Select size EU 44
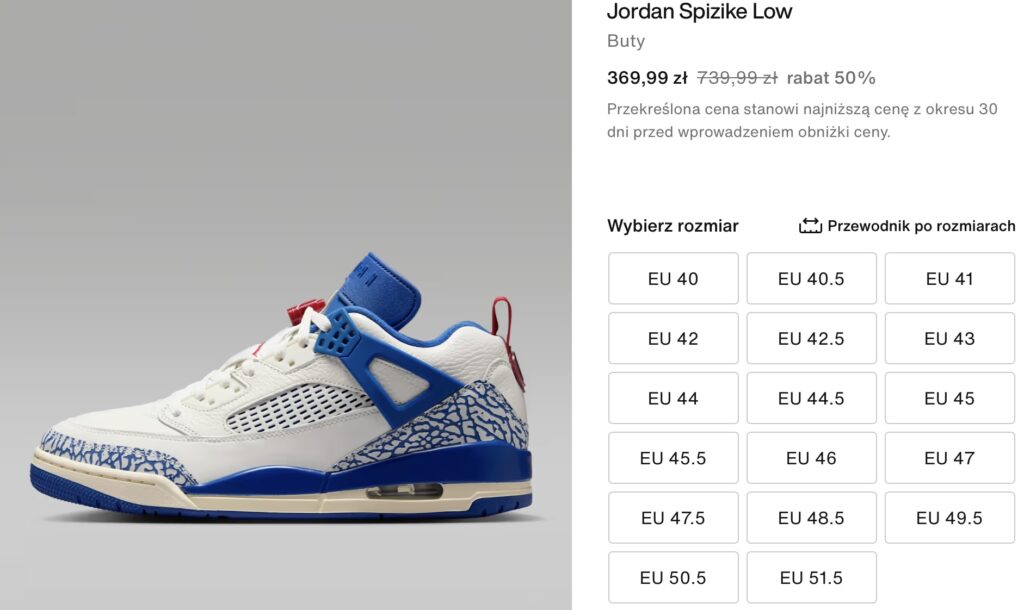The image size is (1024, 610). point(673,398)
